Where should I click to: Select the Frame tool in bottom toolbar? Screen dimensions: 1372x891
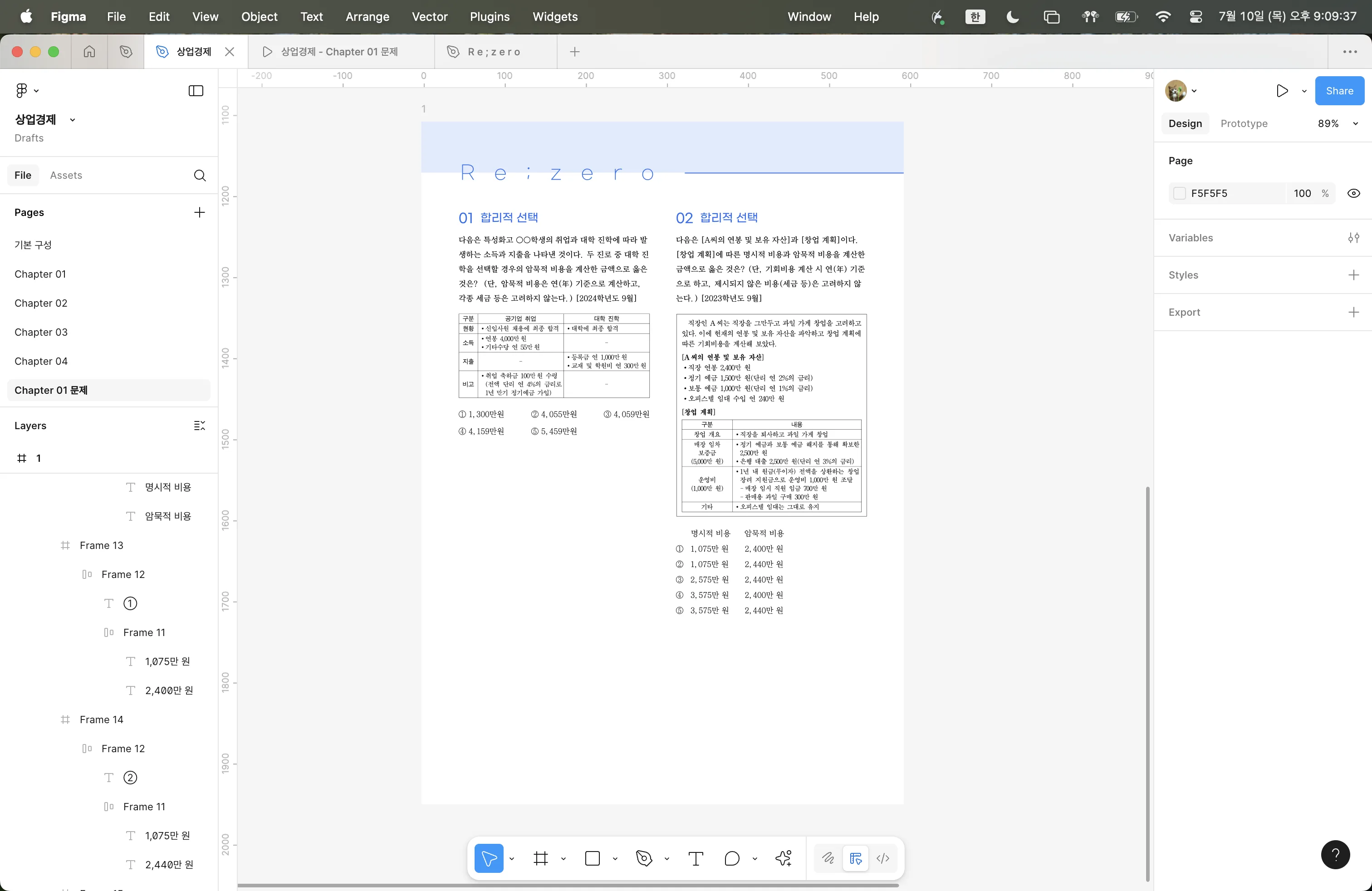point(540,859)
